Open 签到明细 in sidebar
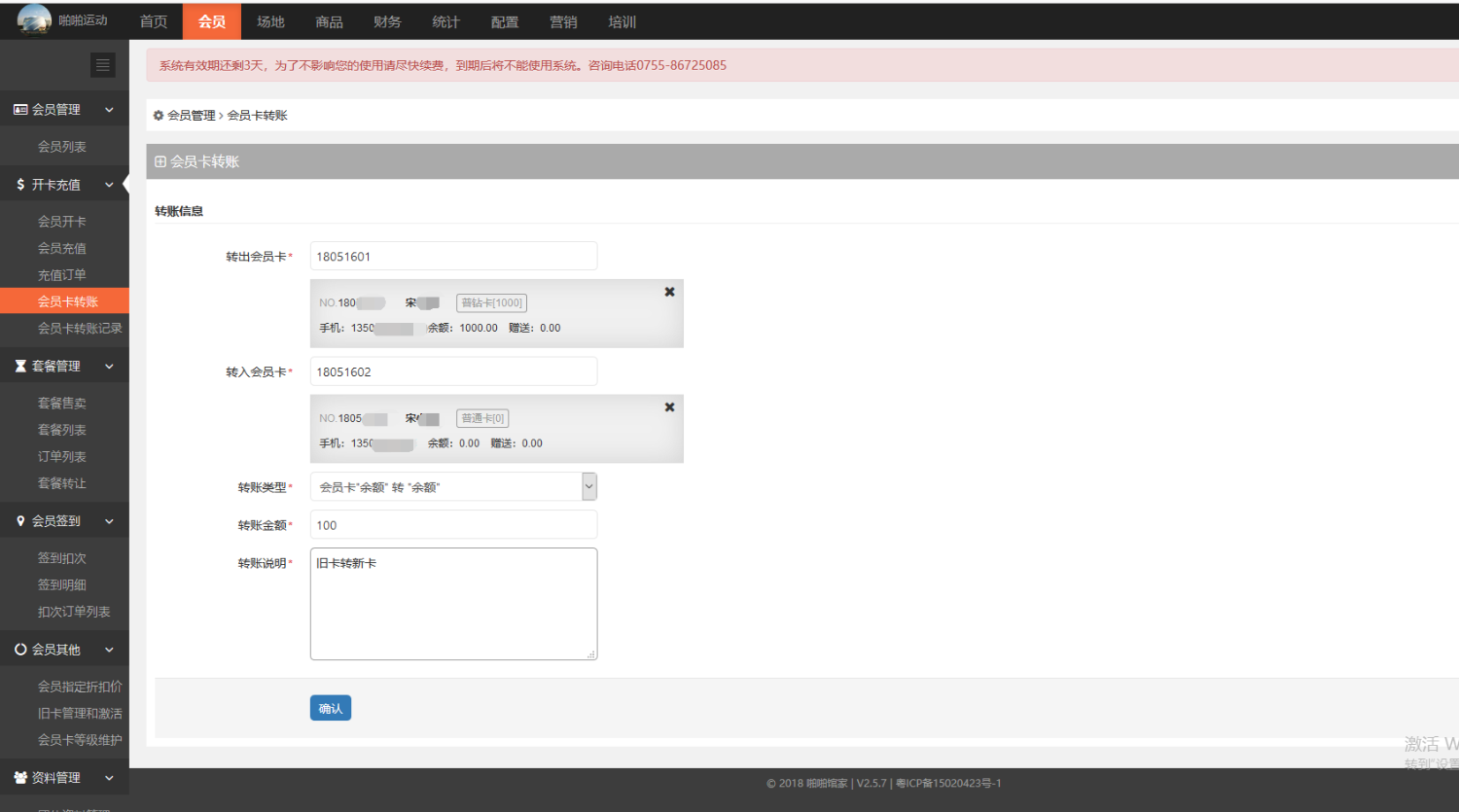 tap(64, 585)
